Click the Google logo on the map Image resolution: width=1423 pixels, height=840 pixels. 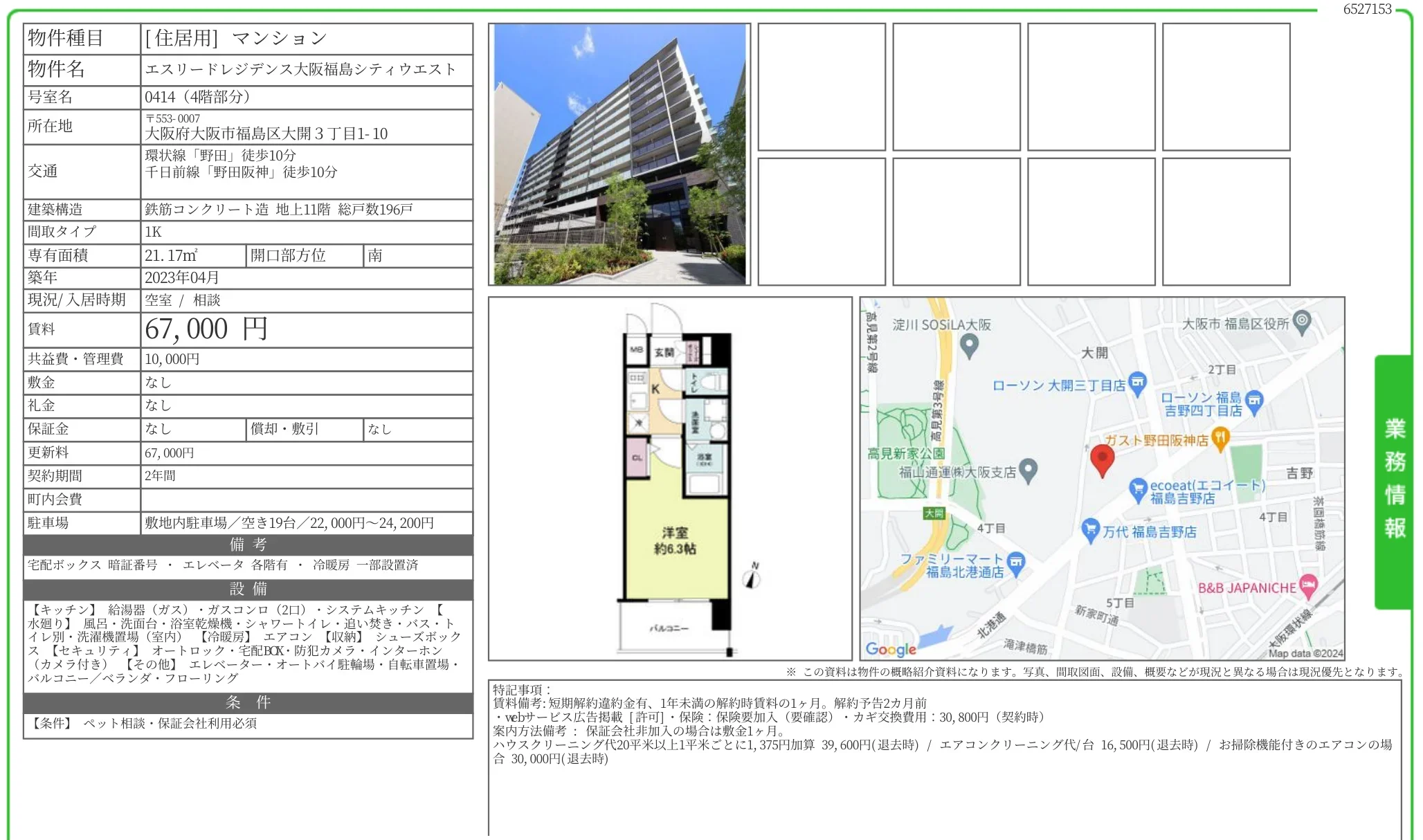tap(891, 649)
